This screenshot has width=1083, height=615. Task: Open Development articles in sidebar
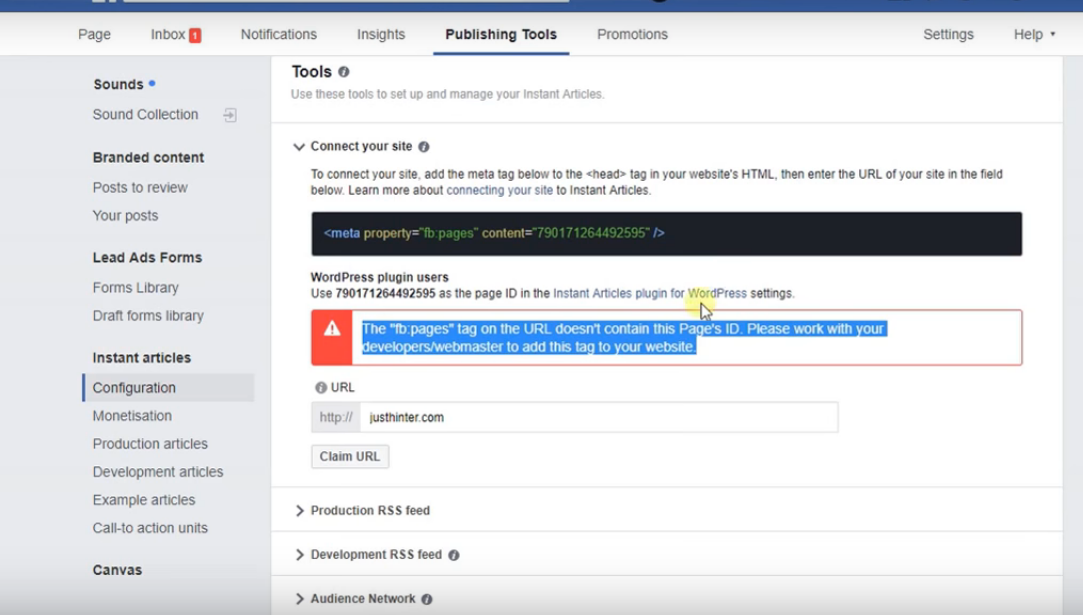157,472
